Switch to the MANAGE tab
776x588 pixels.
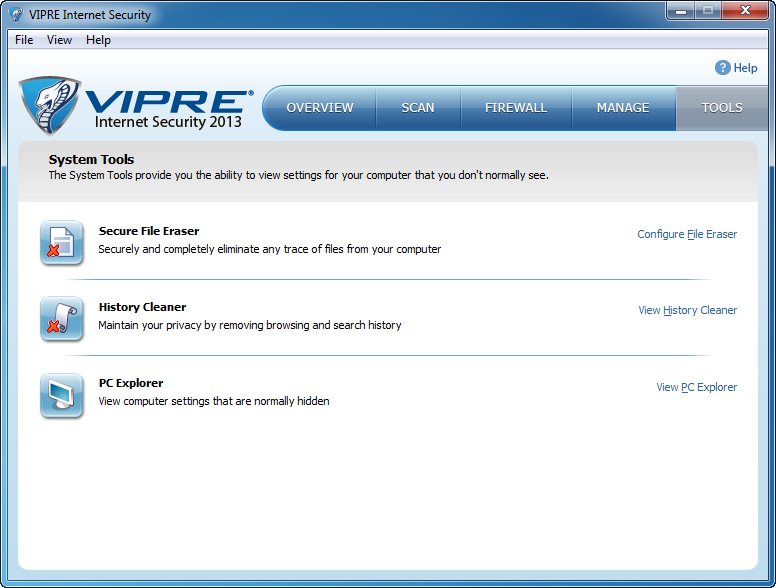(x=623, y=108)
